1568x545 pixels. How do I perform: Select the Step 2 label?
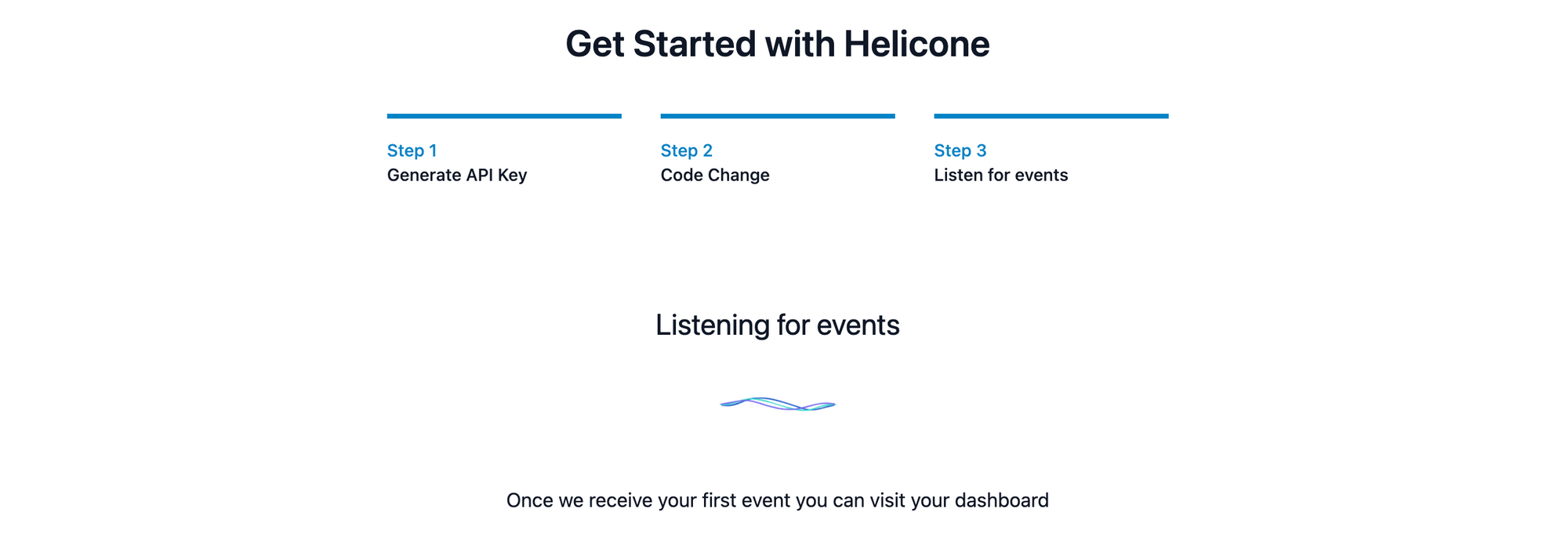[x=686, y=150]
